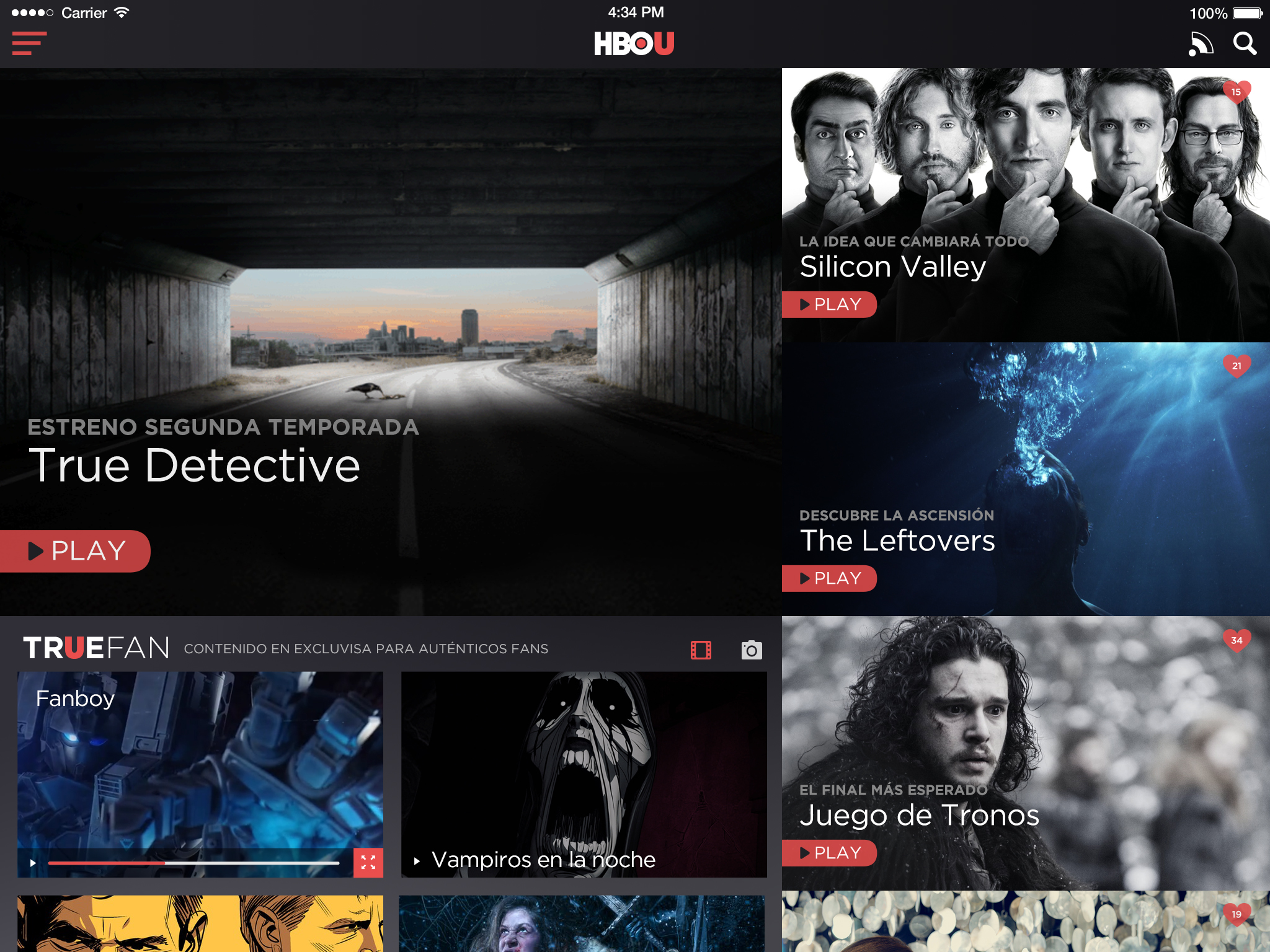Play Silicon Valley
The width and height of the screenshot is (1270, 952).
point(829,304)
